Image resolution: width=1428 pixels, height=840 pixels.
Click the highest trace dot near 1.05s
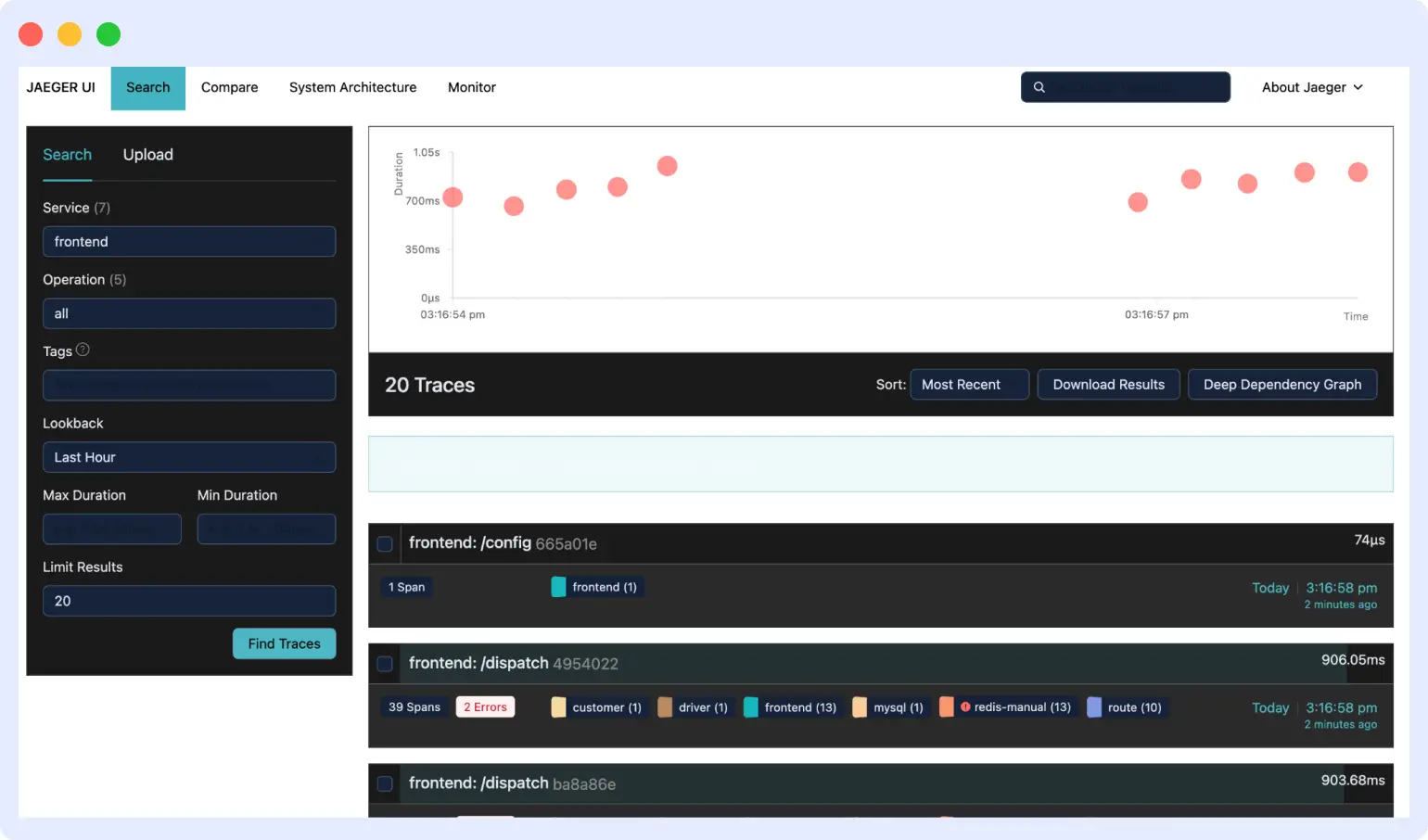668,166
